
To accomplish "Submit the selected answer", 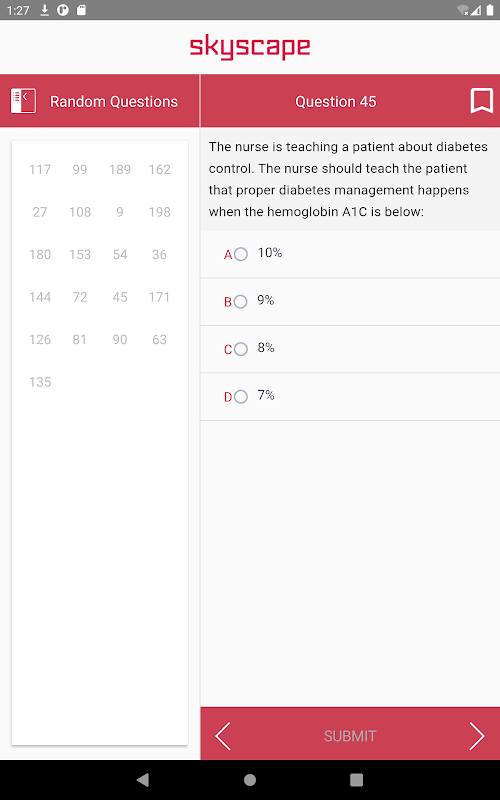I will (x=350, y=736).
